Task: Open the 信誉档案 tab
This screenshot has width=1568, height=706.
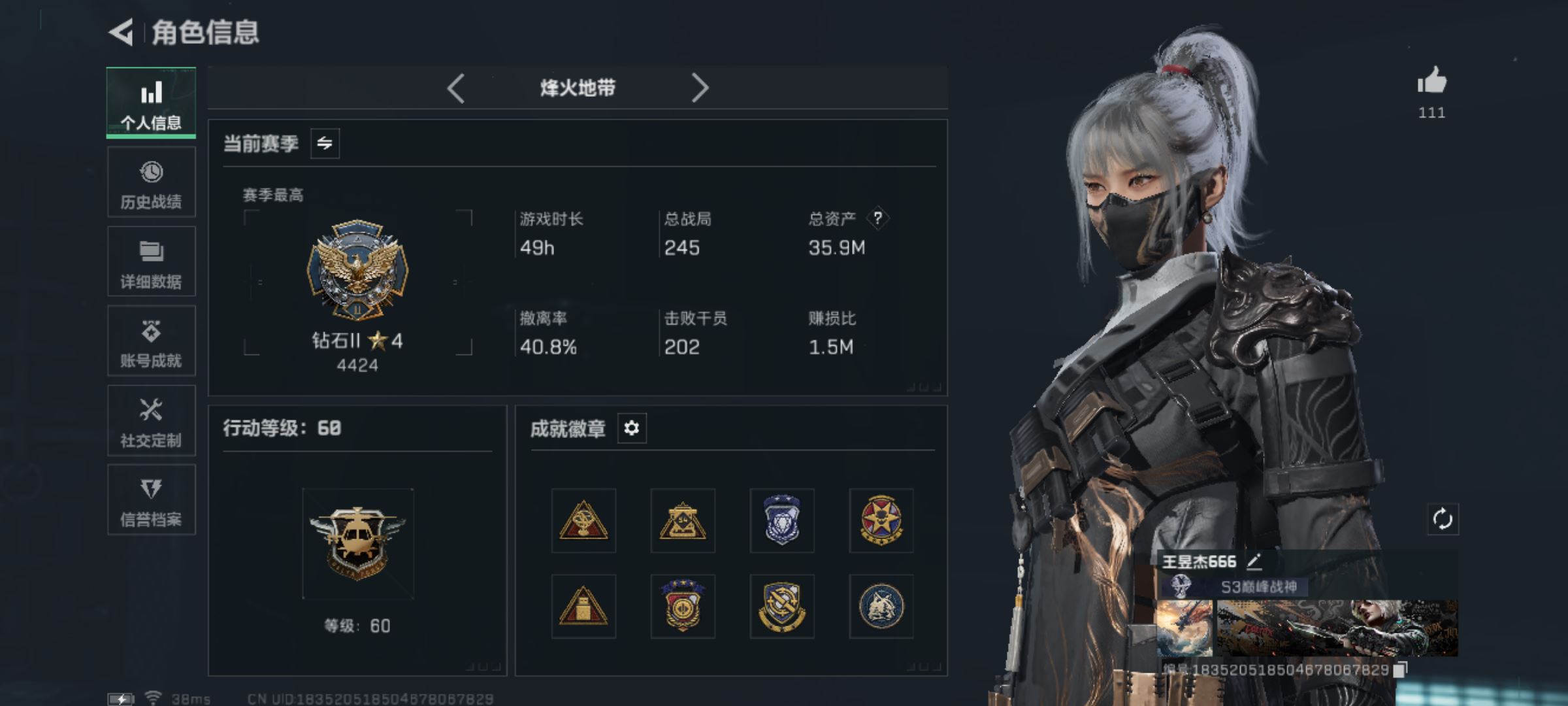Action: pos(151,499)
